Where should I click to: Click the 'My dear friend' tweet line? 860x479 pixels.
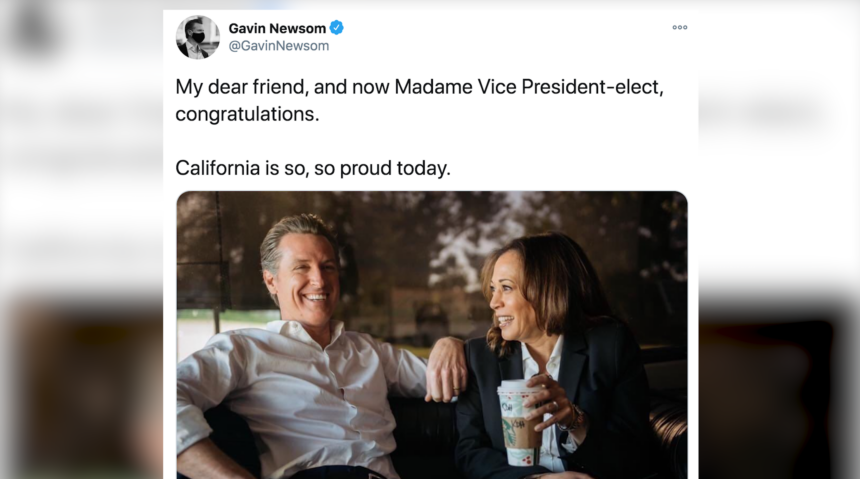point(247,87)
